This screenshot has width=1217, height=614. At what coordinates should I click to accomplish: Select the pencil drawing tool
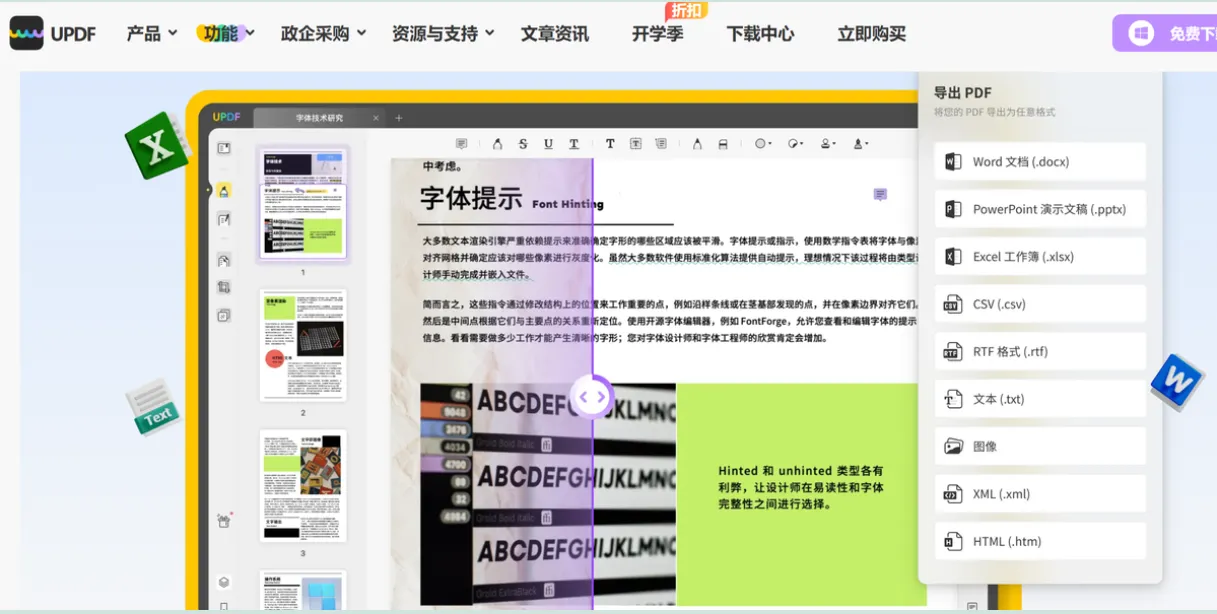coord(697,144)
